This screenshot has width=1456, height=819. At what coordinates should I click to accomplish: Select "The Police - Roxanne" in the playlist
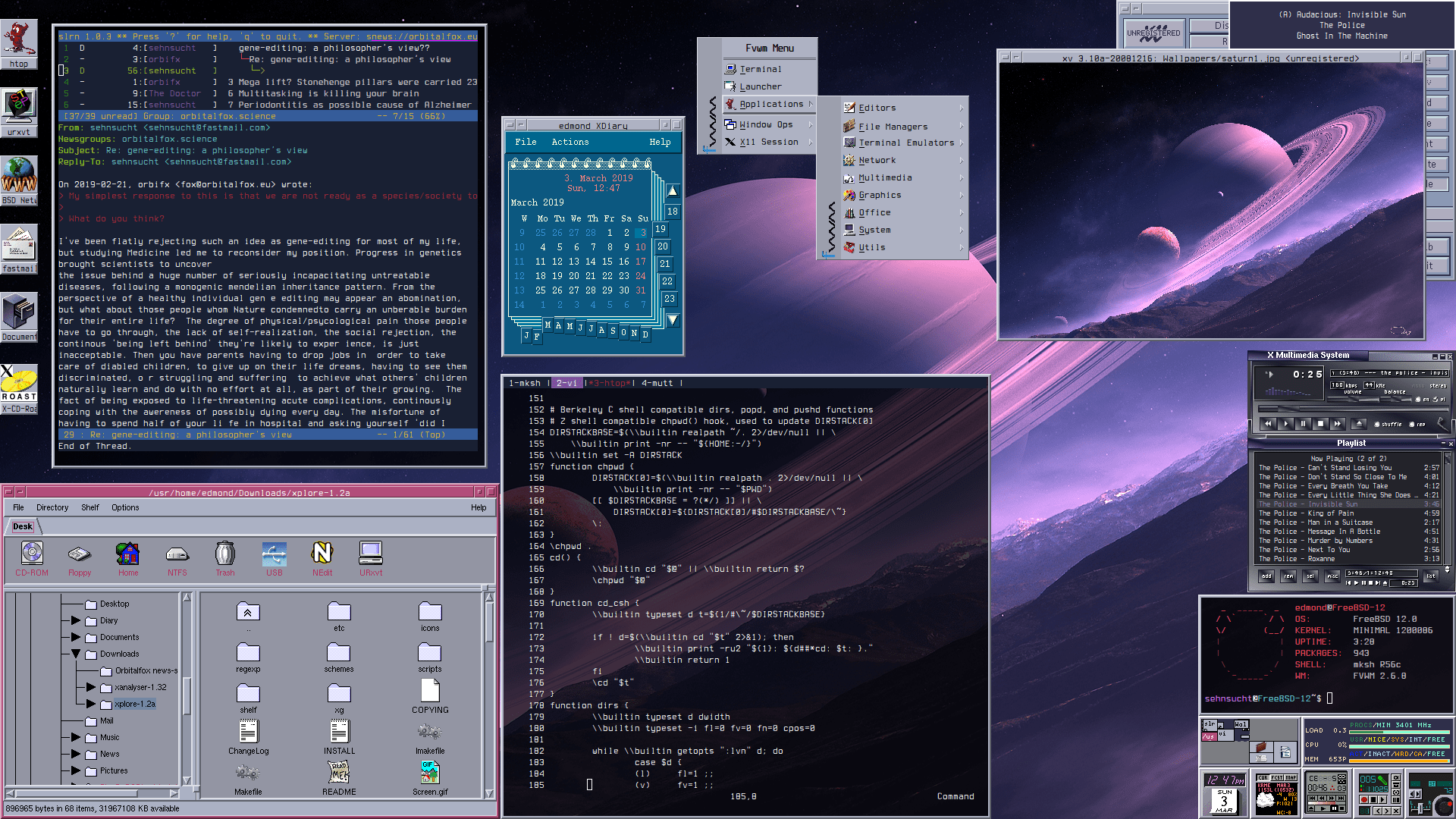1297,559
